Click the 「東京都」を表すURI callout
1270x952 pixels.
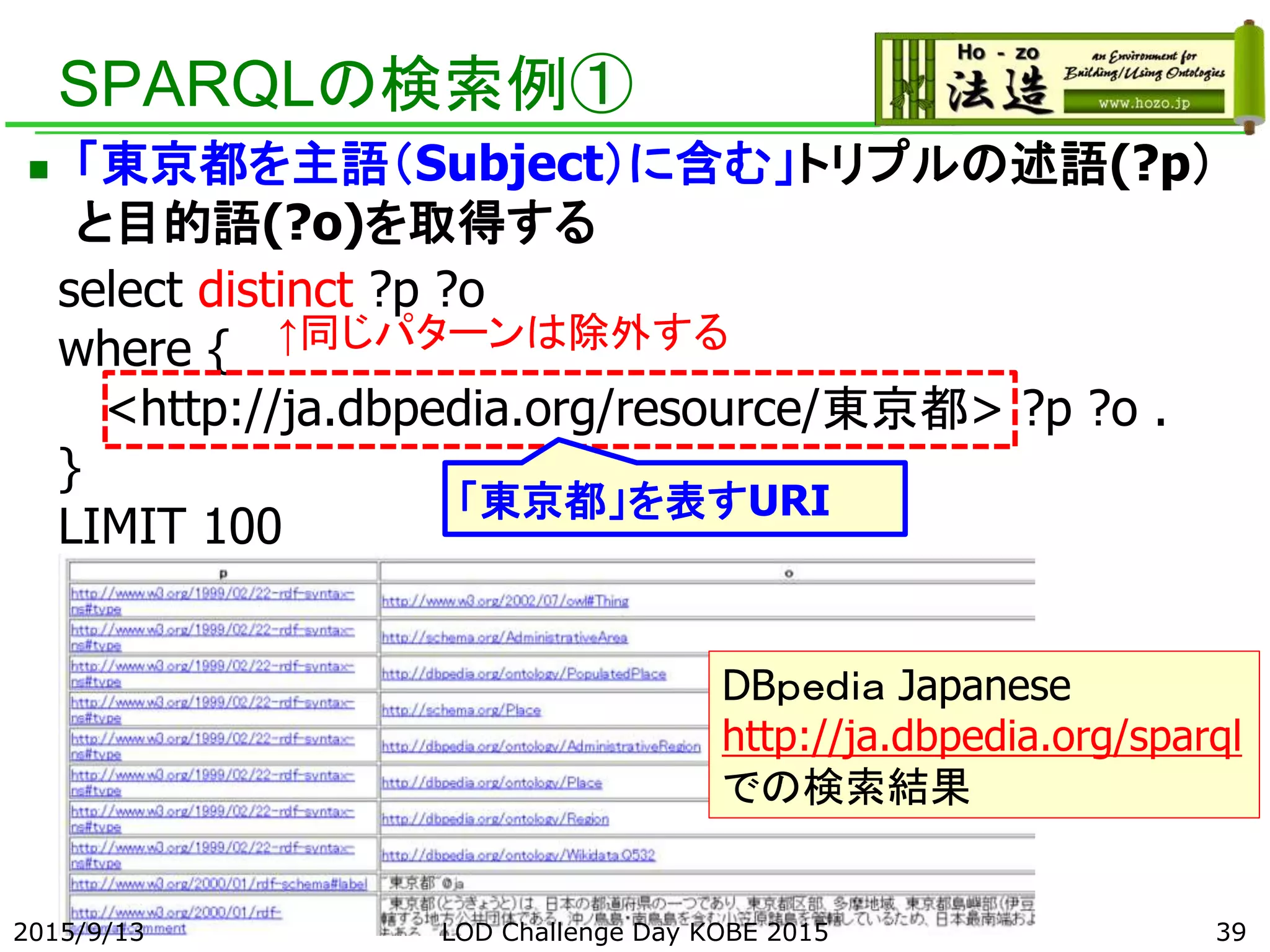[675, 500]
